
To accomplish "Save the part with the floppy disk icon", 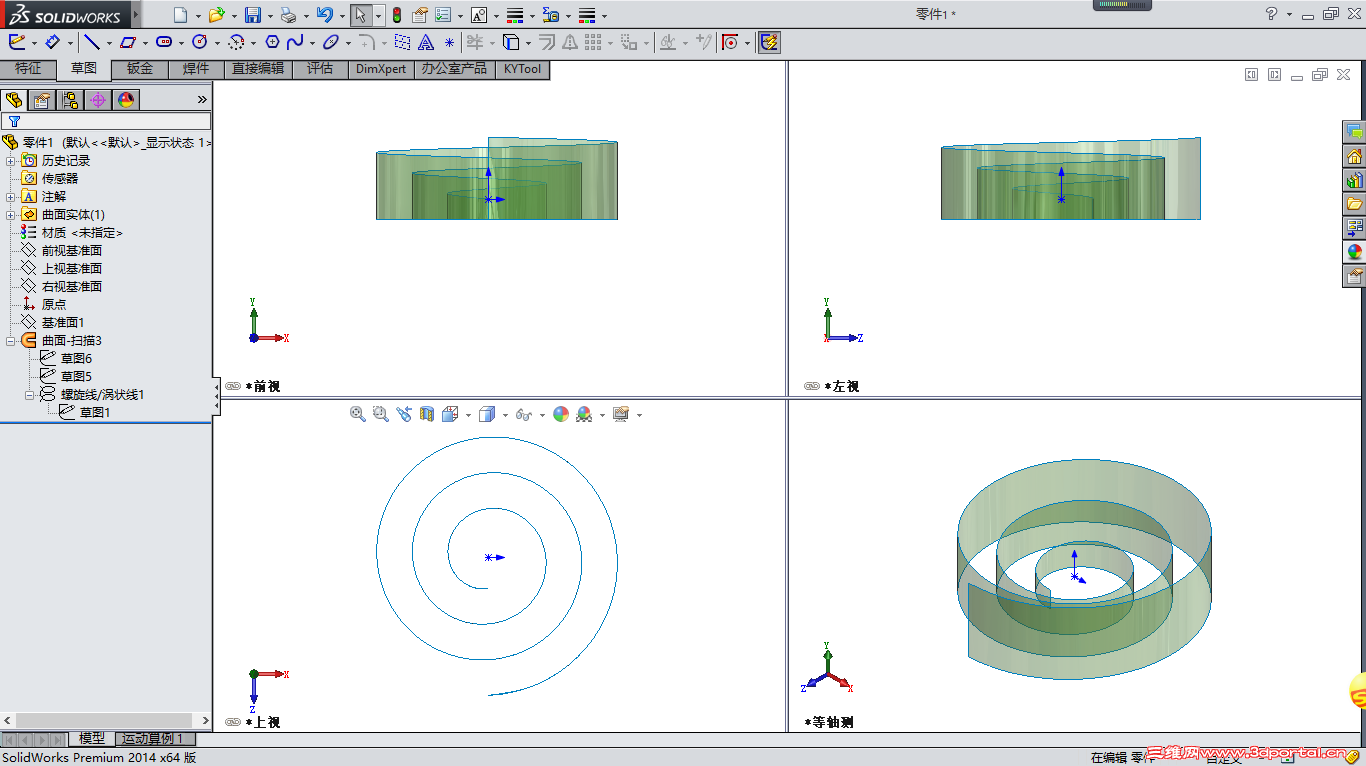I will 253,15.
